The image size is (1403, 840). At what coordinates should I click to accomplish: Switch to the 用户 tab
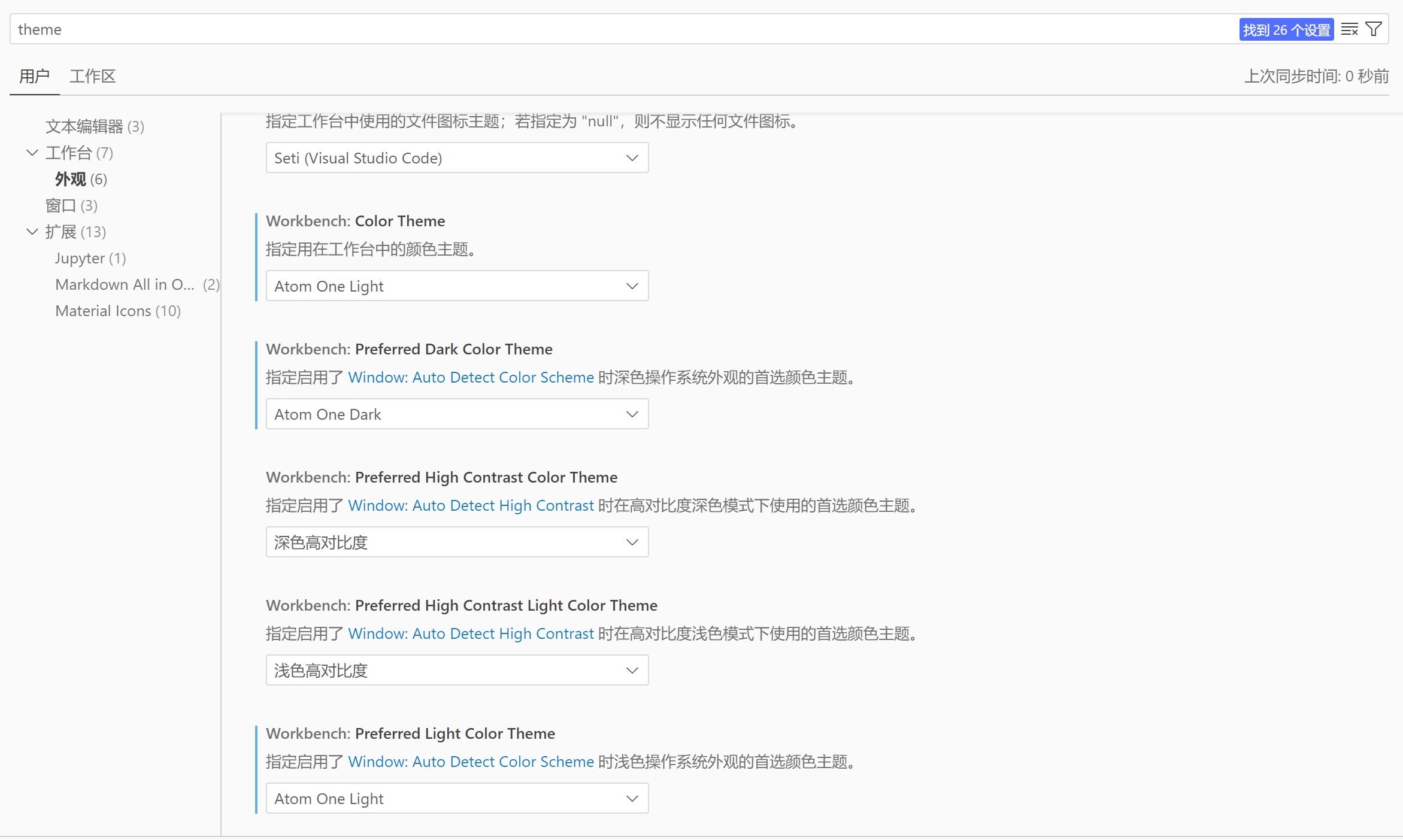point(34,76)
